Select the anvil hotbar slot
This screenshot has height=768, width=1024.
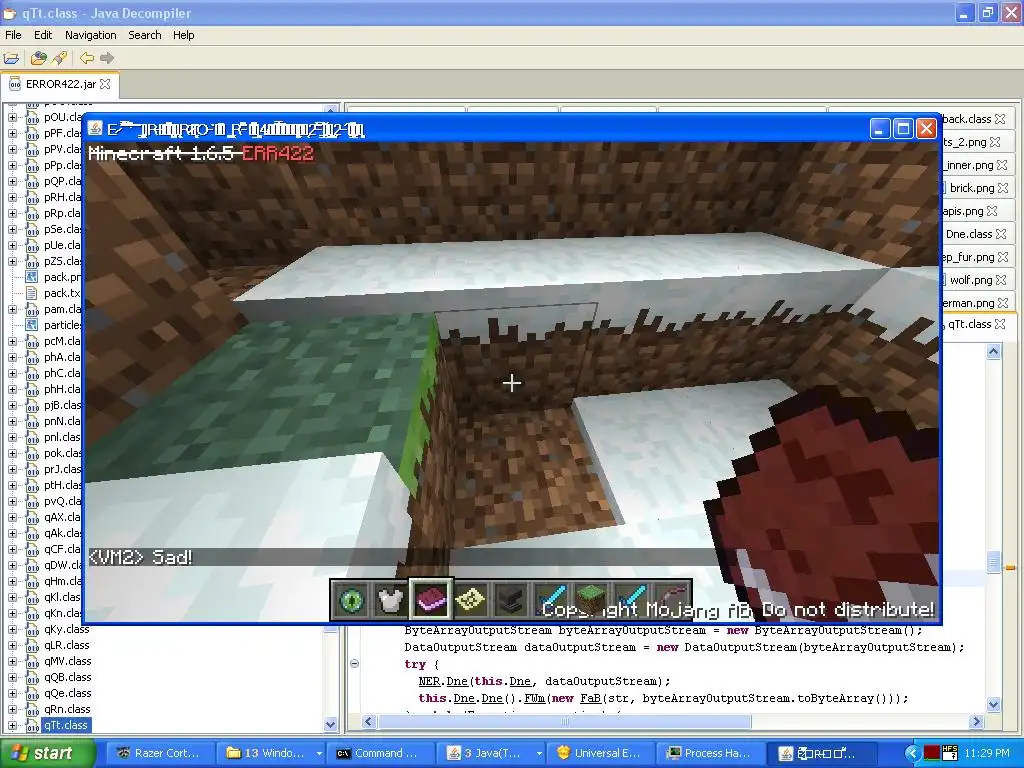click(511, 600)
